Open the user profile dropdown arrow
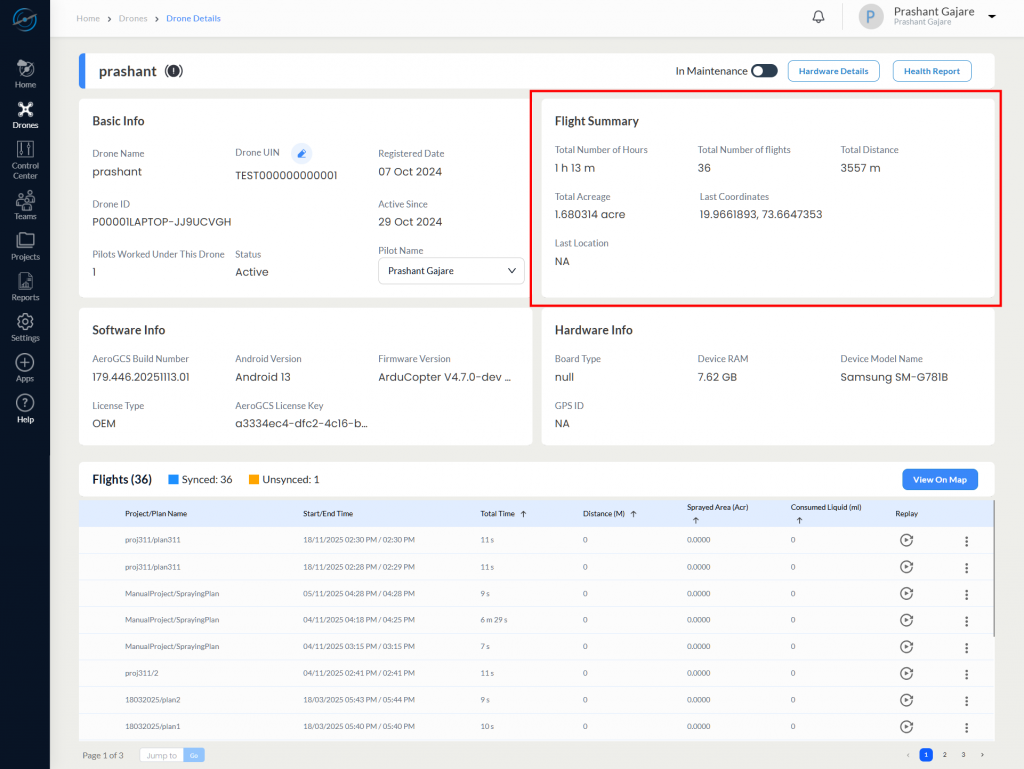This screenshot has height=769, width=1024. [x=992, y=17]
